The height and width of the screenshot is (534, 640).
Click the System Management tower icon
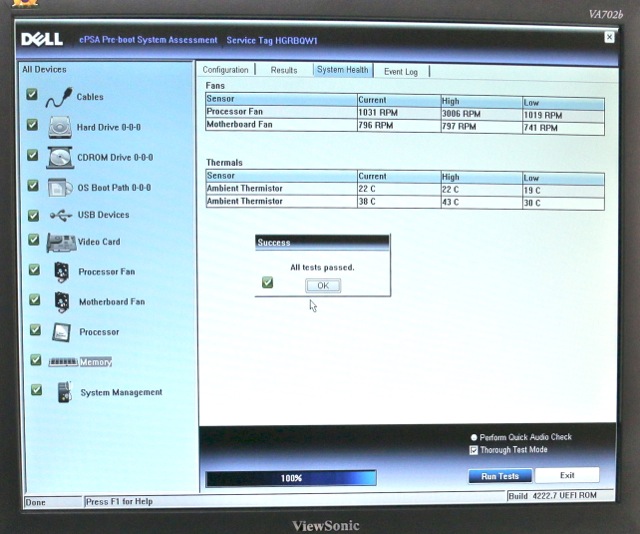pos(64,392)
